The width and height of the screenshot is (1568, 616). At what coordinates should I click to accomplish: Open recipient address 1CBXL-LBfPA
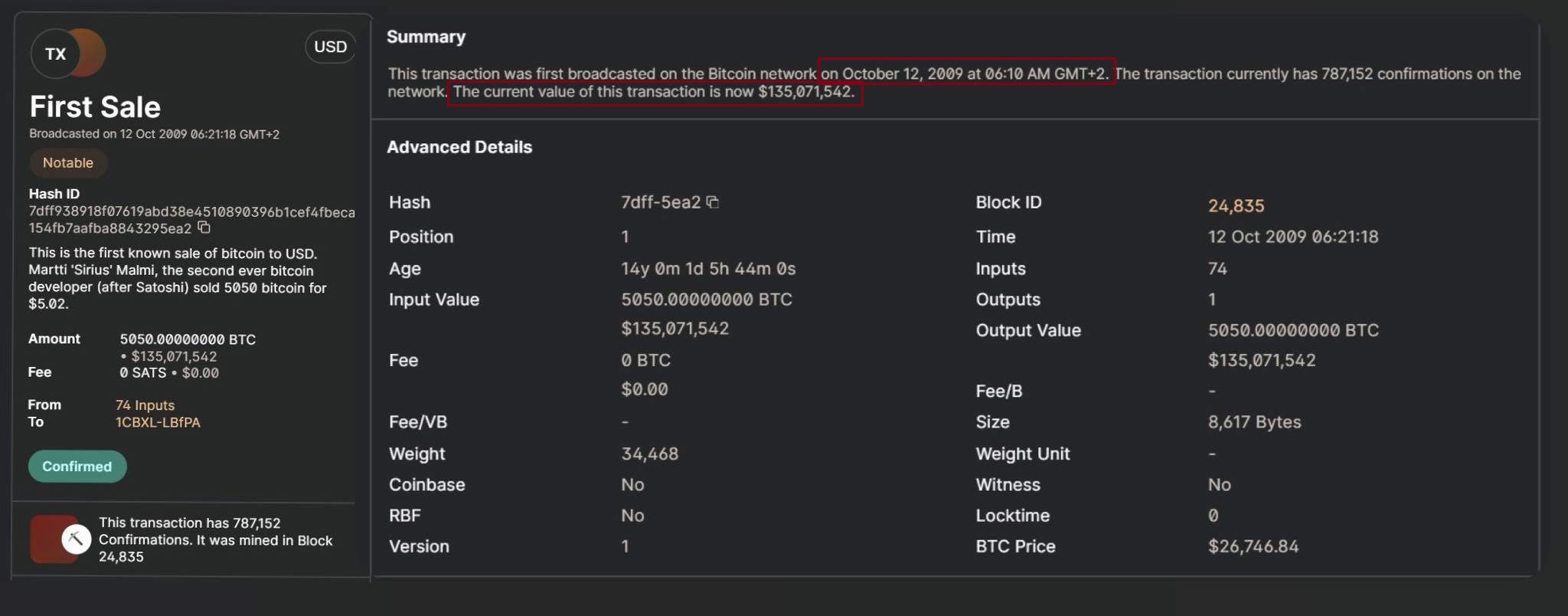[x=158, y=422]
